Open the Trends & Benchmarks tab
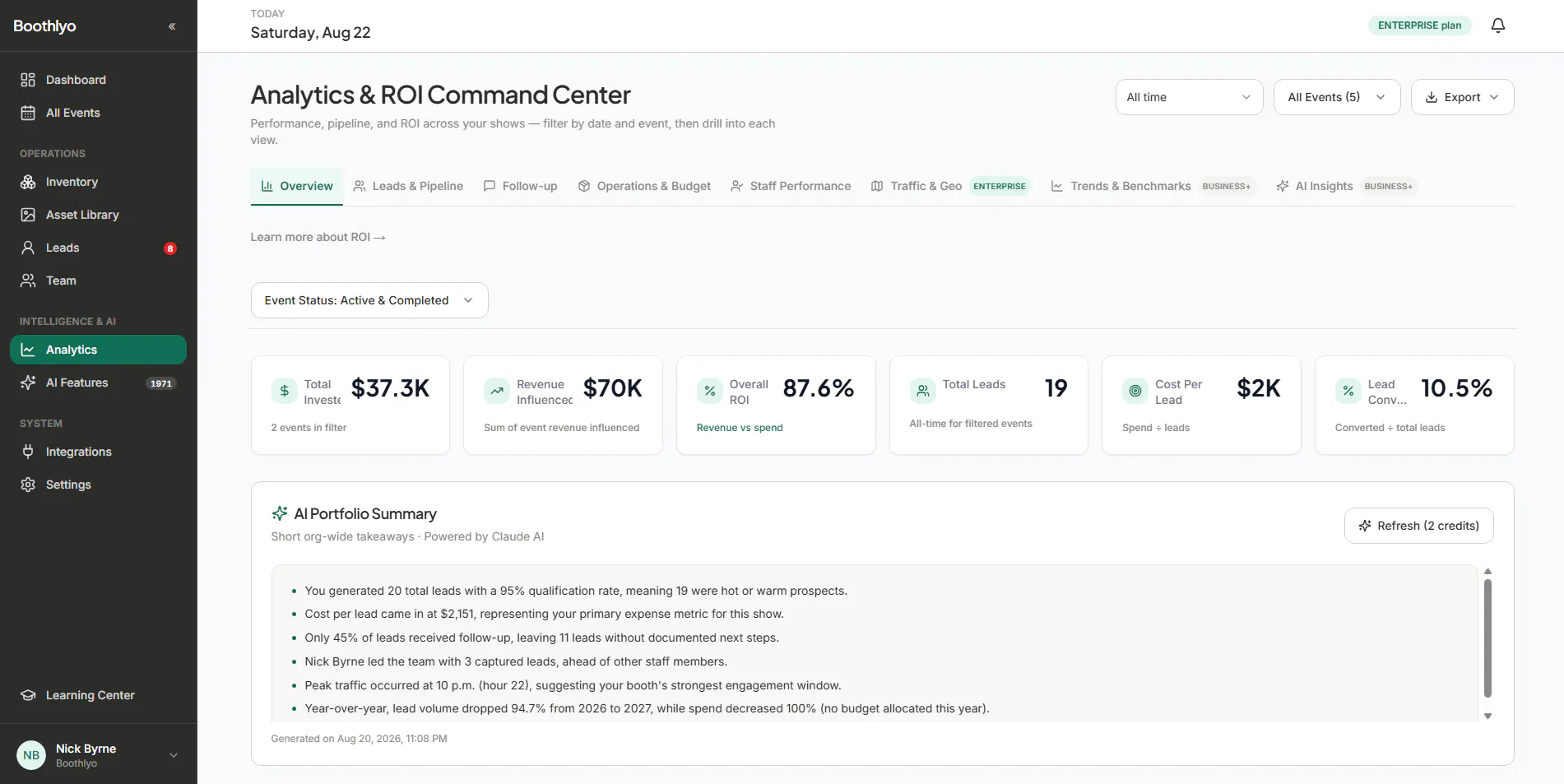Viewport: 1564px width, 784px height. point(1153,186)
